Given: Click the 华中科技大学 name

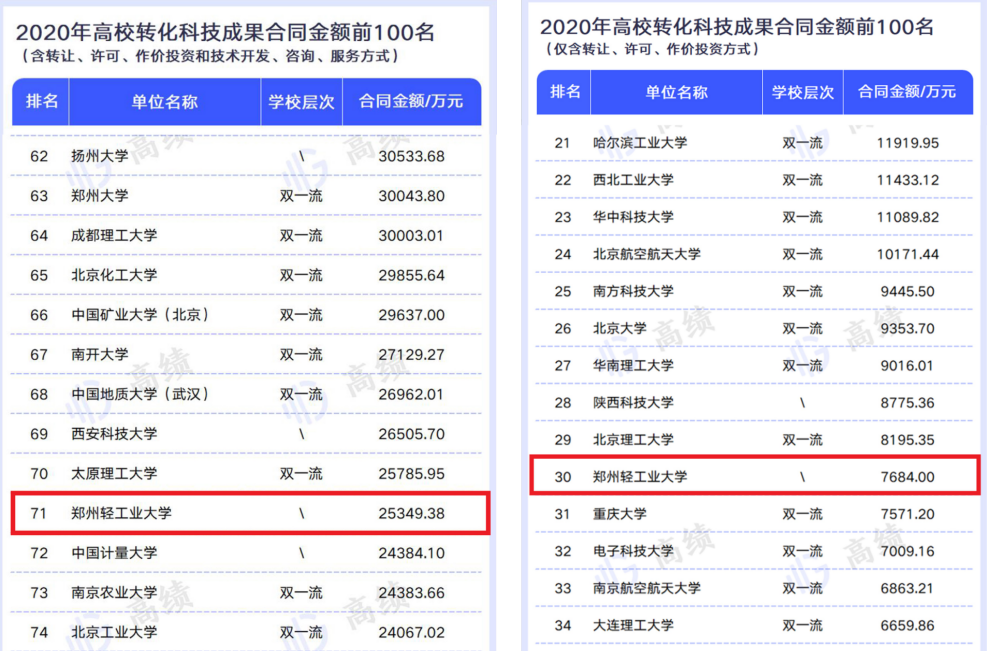Looking at the screenshot, I should point(633,217).
